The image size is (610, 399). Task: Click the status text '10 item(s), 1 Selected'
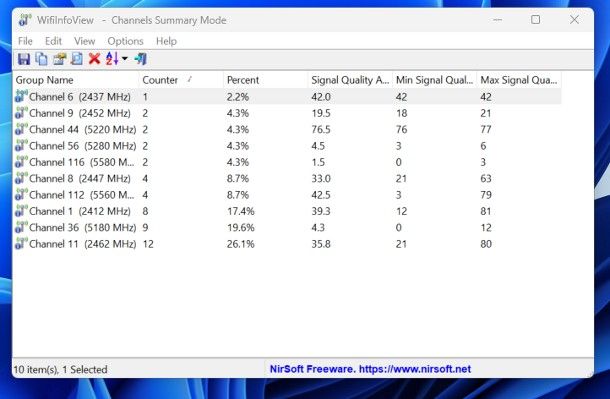click(60, 369)
